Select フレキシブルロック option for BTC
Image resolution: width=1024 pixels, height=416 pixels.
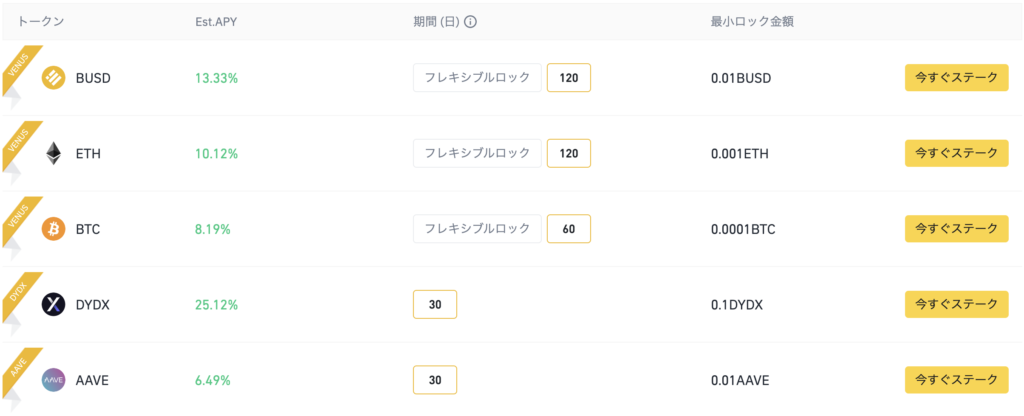coord(477,229)
